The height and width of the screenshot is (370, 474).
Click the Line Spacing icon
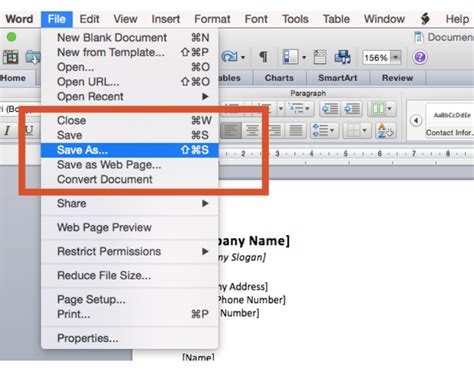320,130
